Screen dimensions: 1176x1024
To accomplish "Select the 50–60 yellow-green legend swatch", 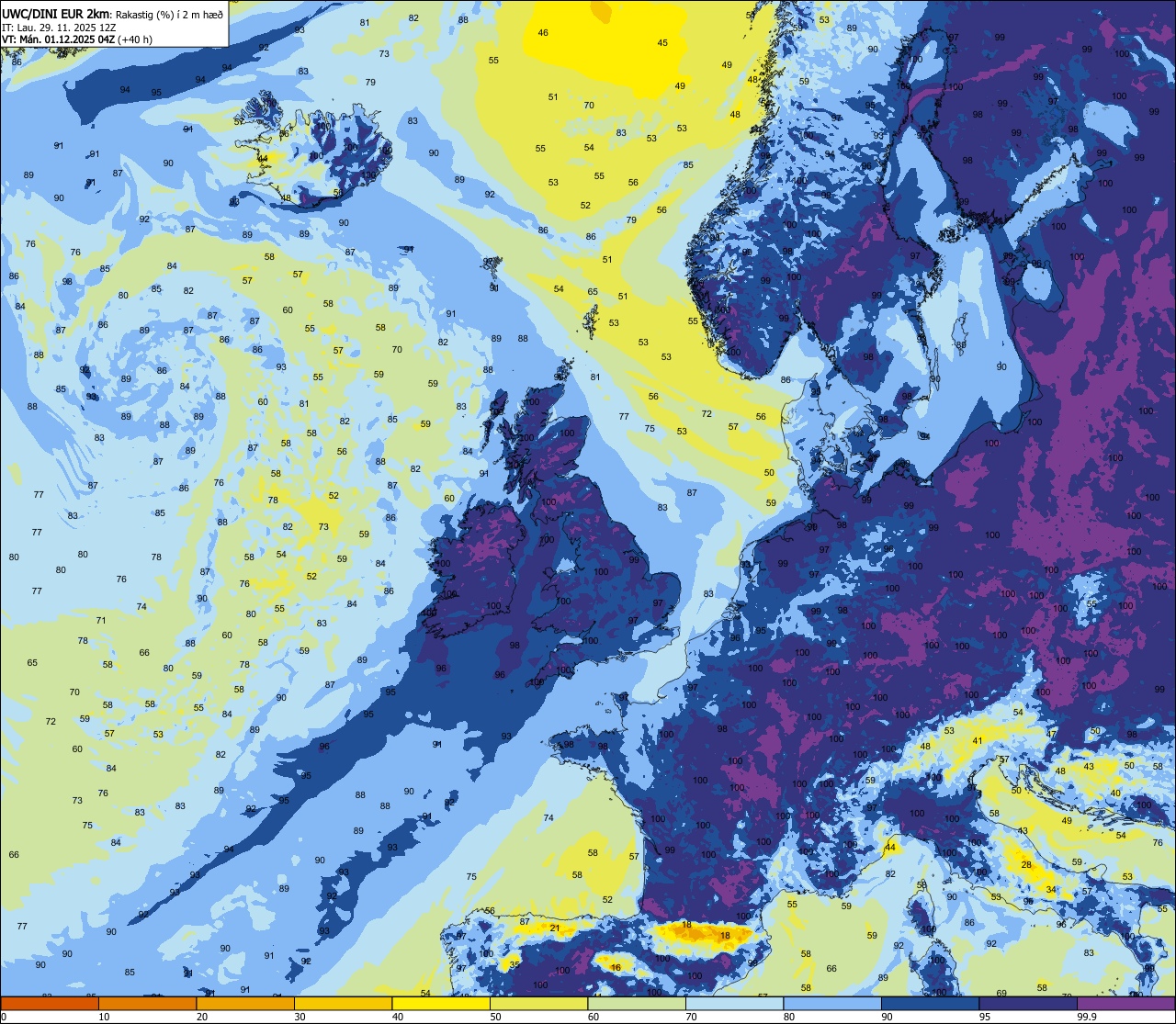I will click(538, 1003).
